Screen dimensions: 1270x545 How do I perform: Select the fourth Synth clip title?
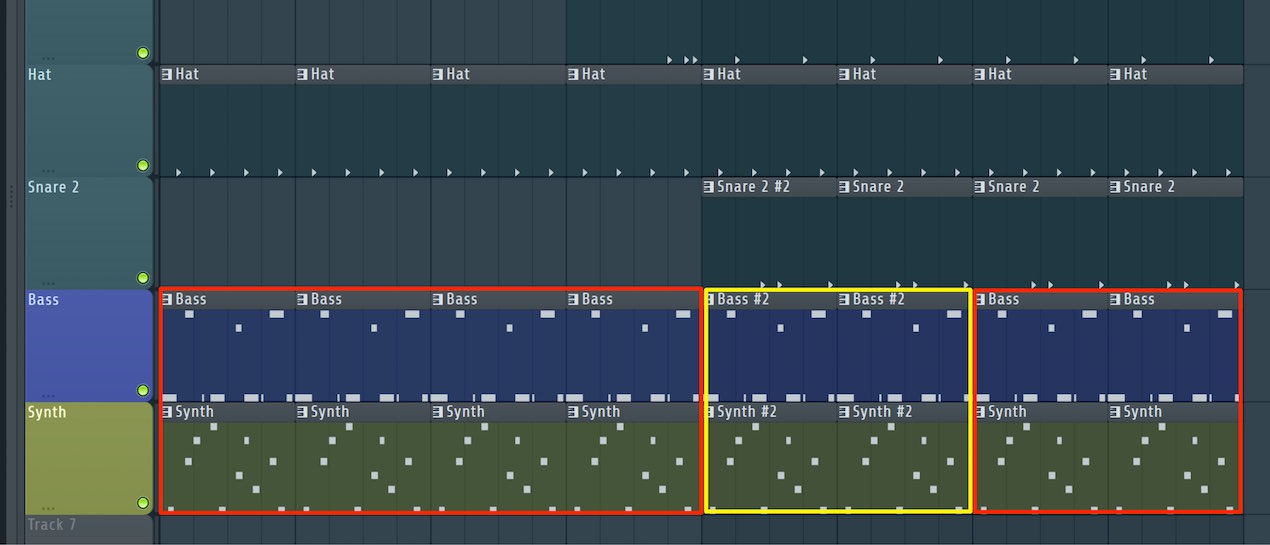coord(601,412)
